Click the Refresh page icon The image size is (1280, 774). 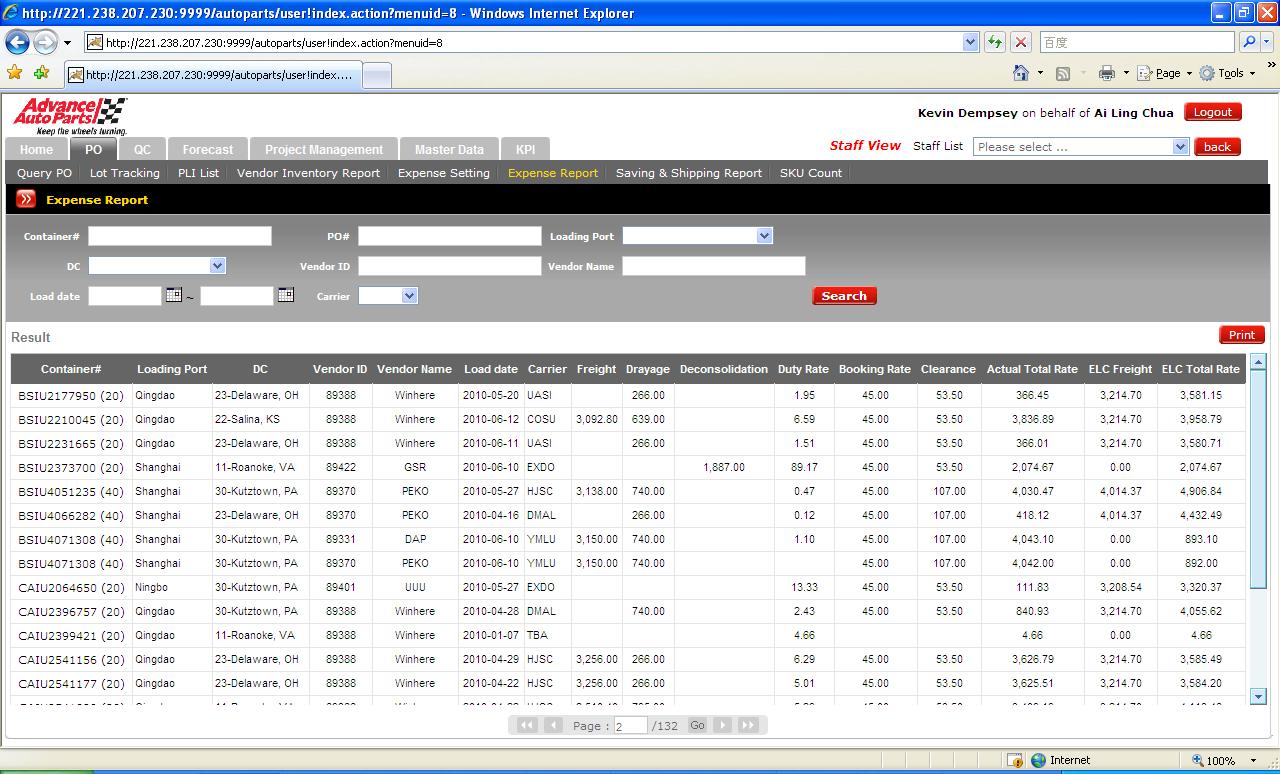995,42
